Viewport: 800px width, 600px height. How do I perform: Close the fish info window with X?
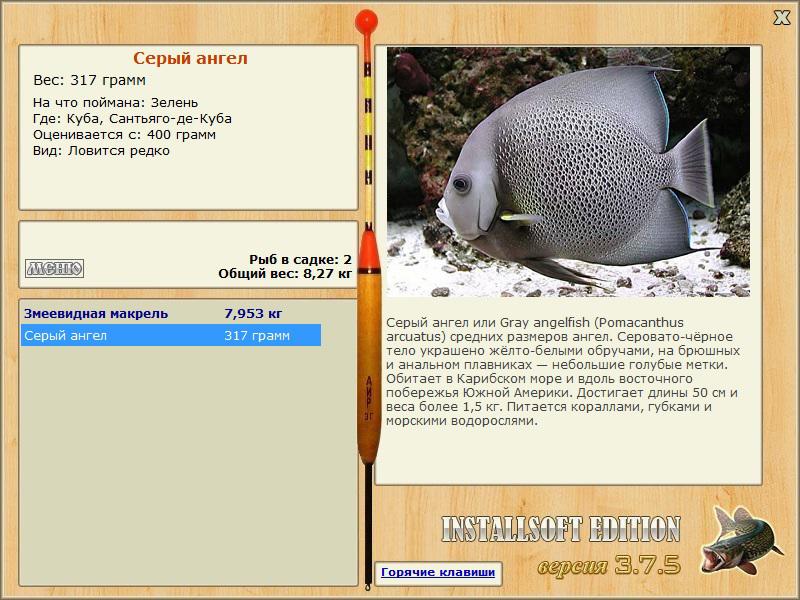[781, 18]
